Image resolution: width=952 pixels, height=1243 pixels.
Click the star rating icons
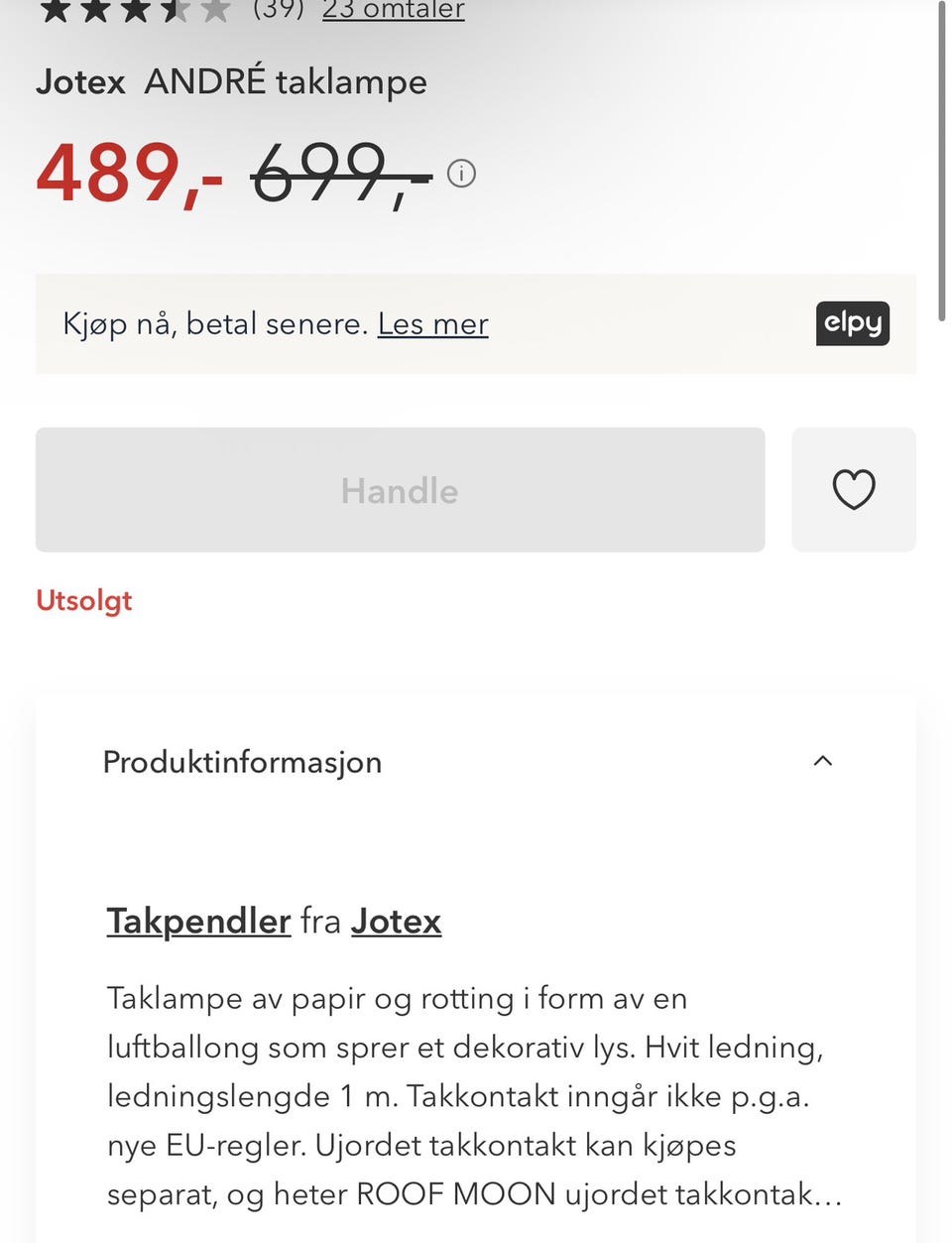click(134, 10)
